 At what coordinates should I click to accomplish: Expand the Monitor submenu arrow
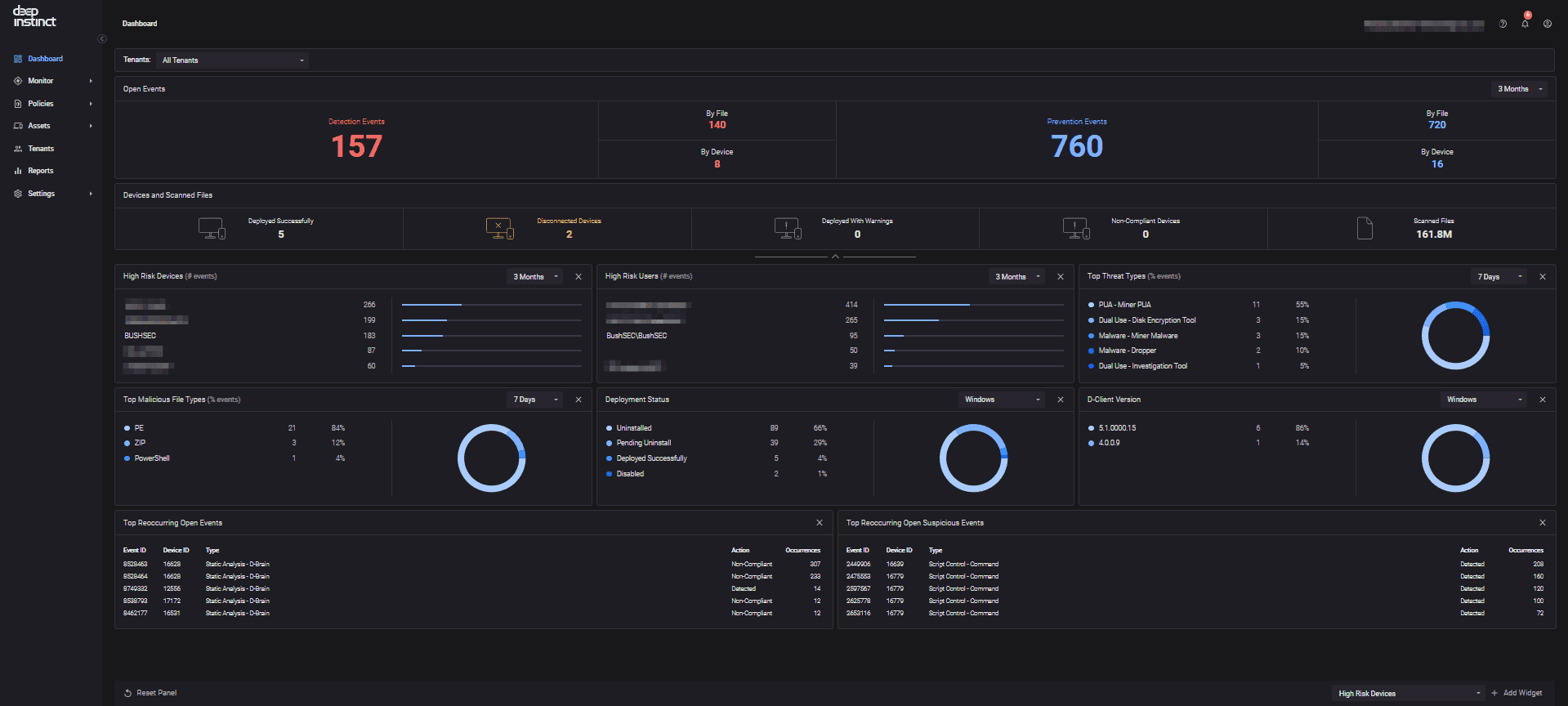(91, 81)
